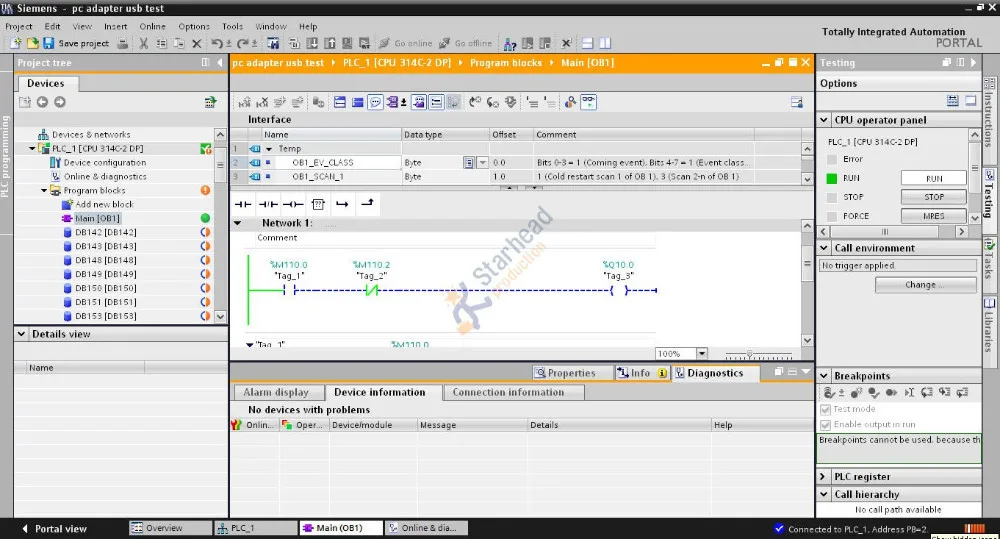This screenshot has width=1000, height=539.
Task: Navigate back in project tree toolbar
Action: click(x=42, y=102)
